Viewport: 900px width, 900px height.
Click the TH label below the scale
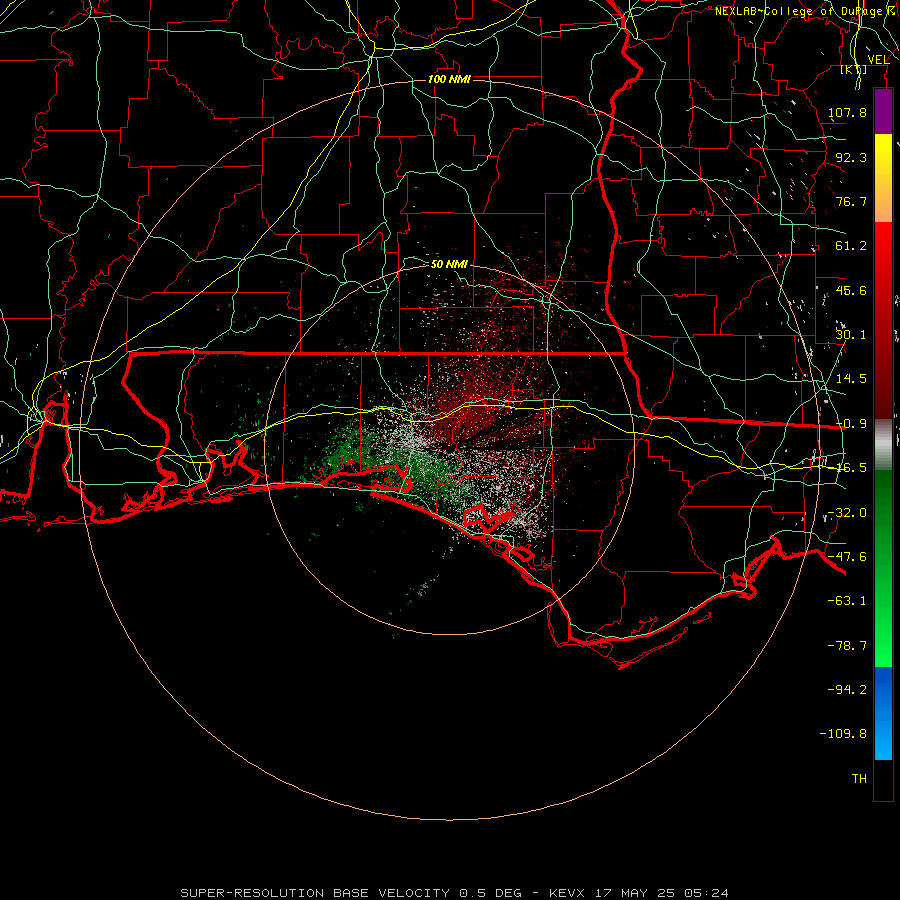click(x=859, y=779)
